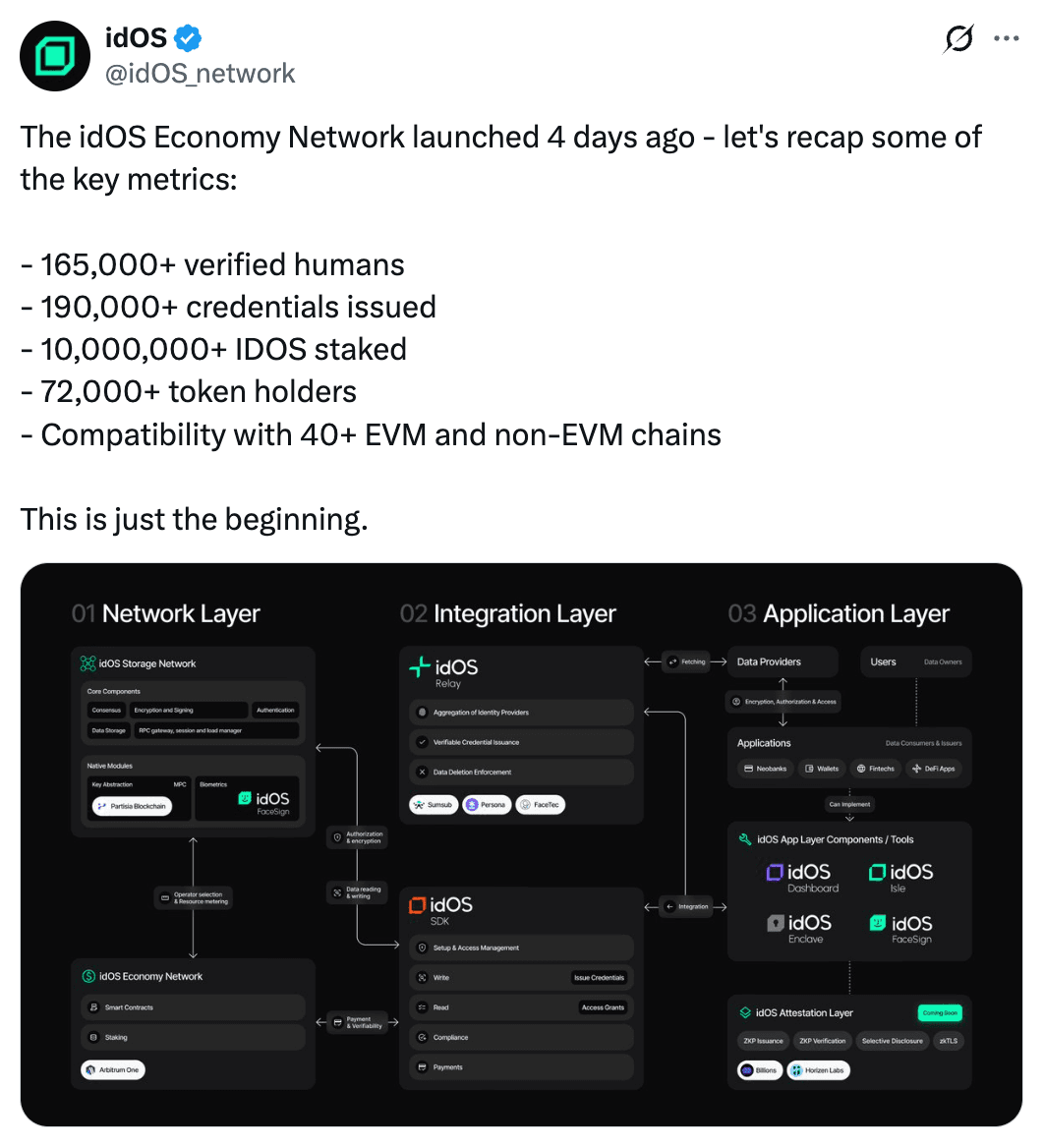The height and width of the screenshot is (1148, 1044).
Task: Click the idOS Isle logo
Action: (900, 877)
